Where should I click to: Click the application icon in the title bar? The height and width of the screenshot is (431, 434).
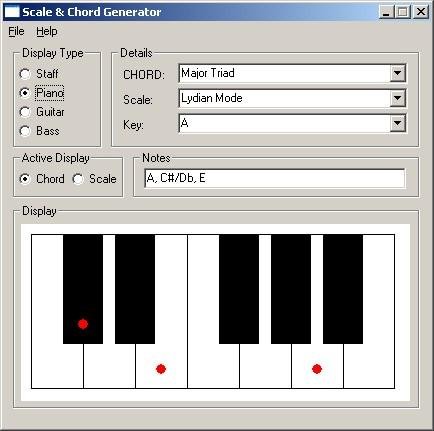tap(12, 12)
